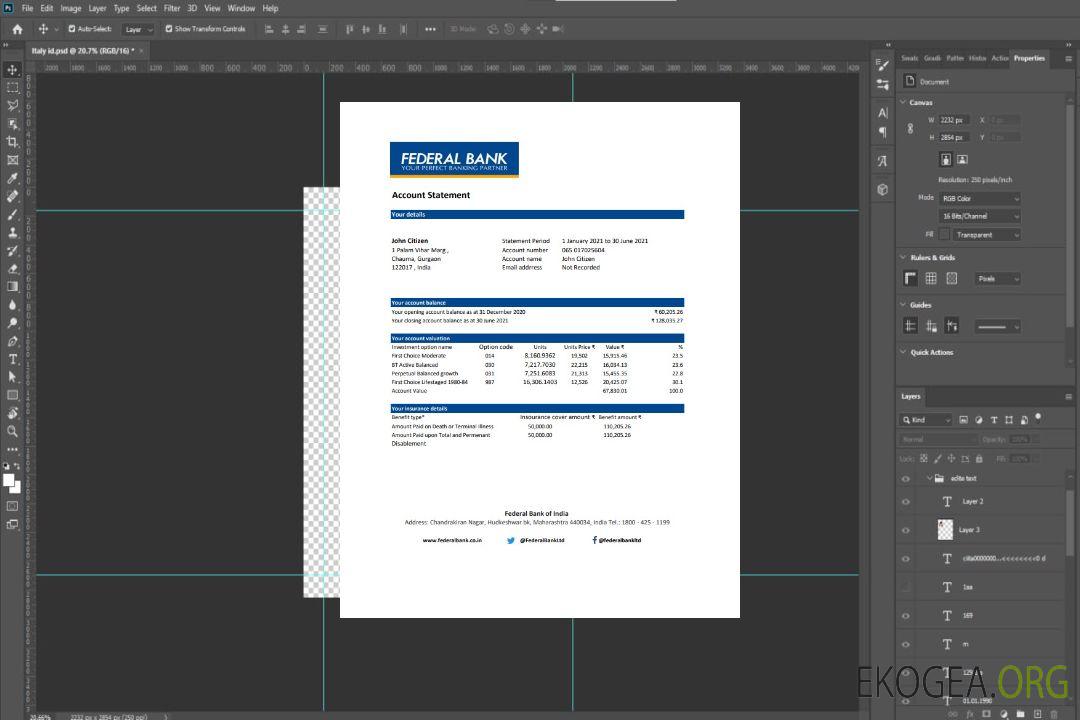
Task: Switch to the Italy id.psd document tab
Action: pos(82,50)
